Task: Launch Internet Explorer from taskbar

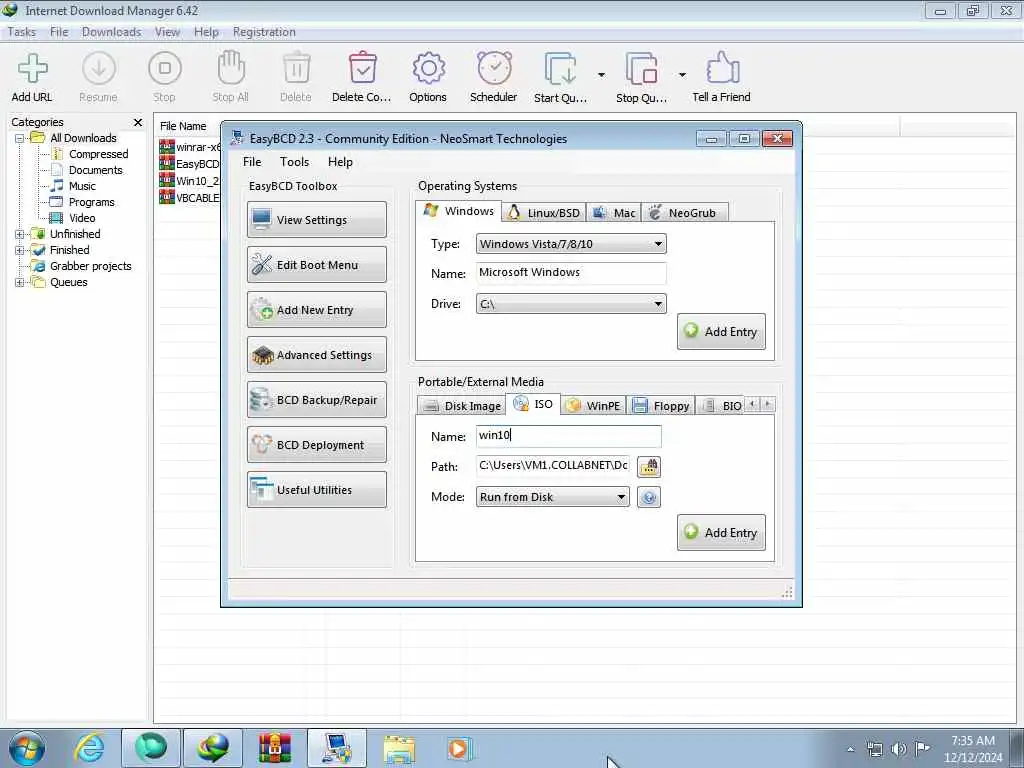Action: click(89, 748)
